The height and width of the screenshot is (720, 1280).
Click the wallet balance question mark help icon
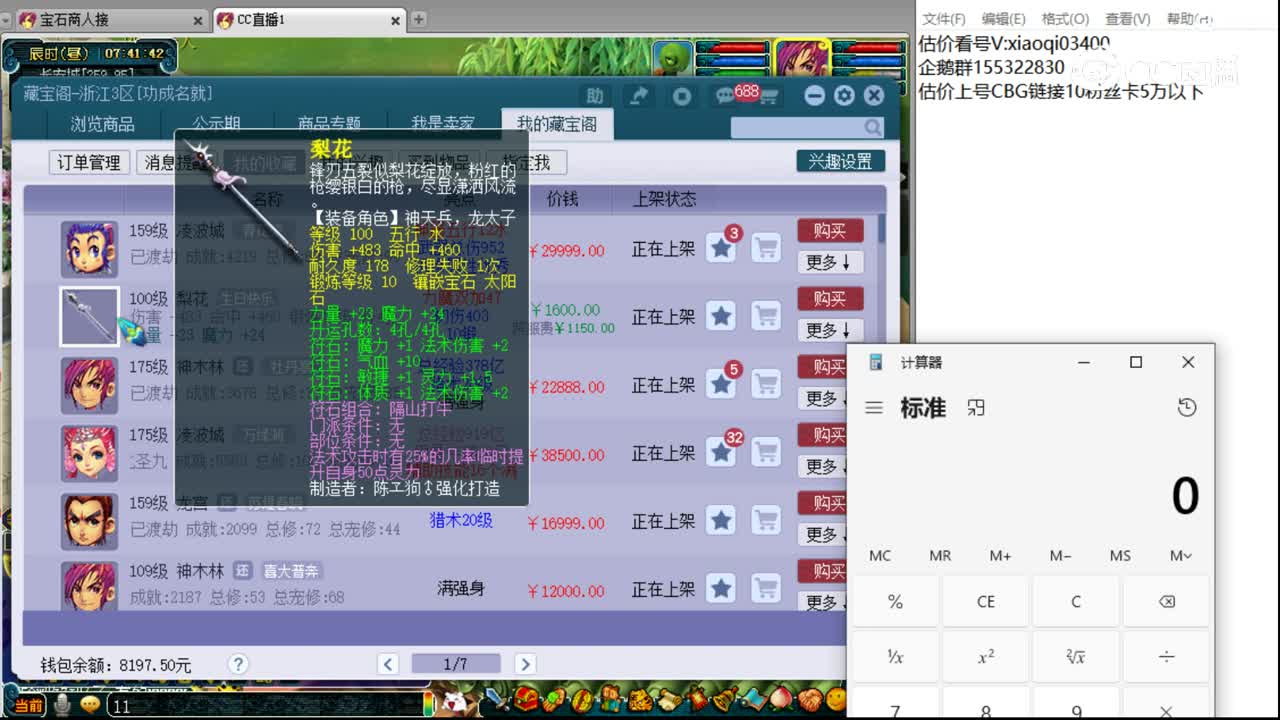coord(238,664)
